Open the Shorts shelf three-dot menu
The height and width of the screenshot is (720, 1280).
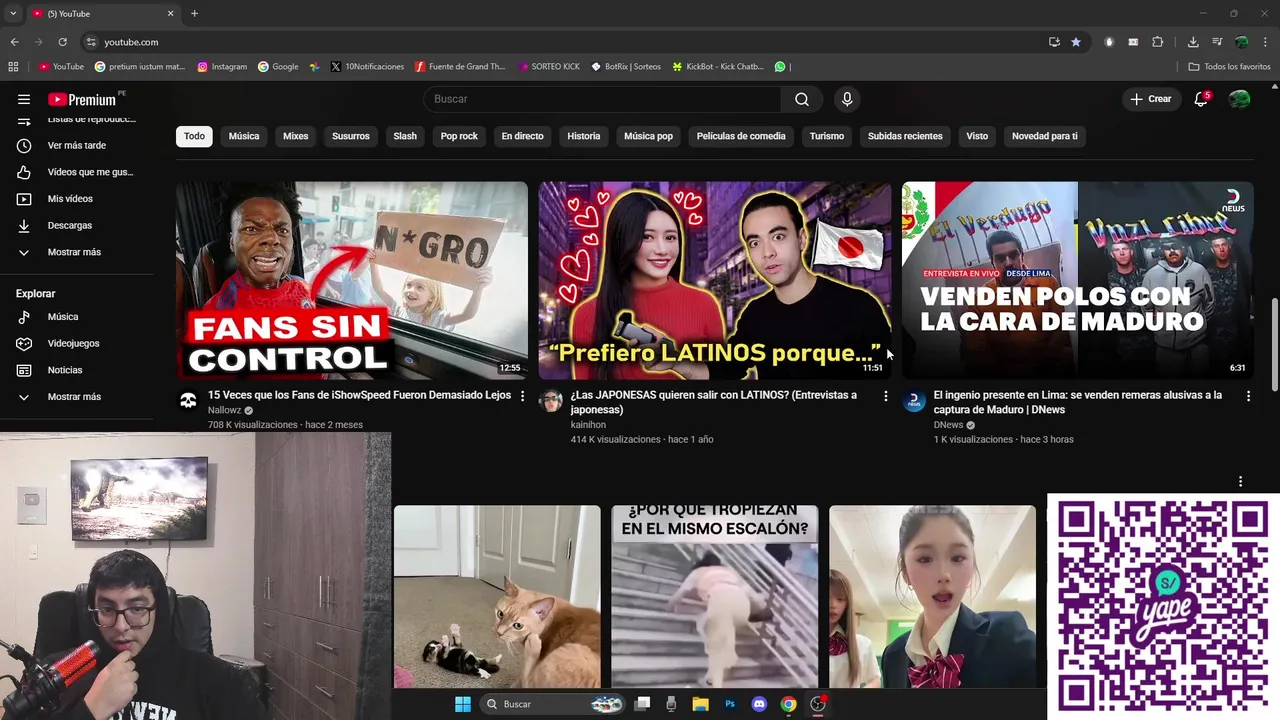pyautogui.click(x=1240, y=482)
